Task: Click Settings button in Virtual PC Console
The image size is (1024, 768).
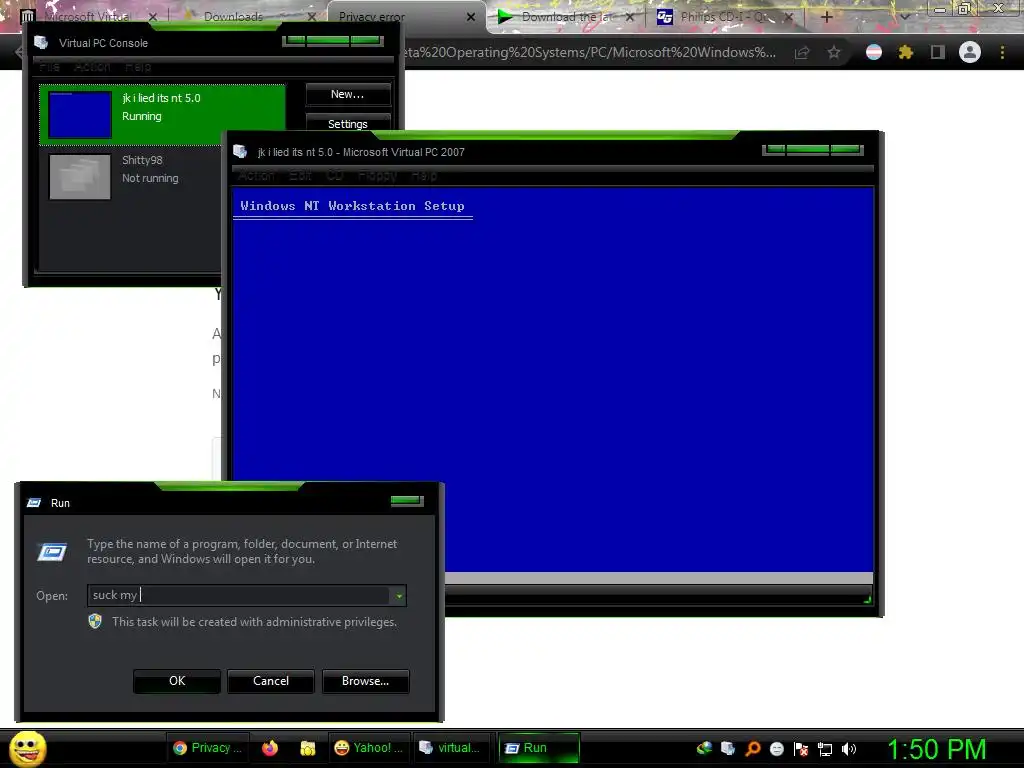Action: tap(348, 123)
